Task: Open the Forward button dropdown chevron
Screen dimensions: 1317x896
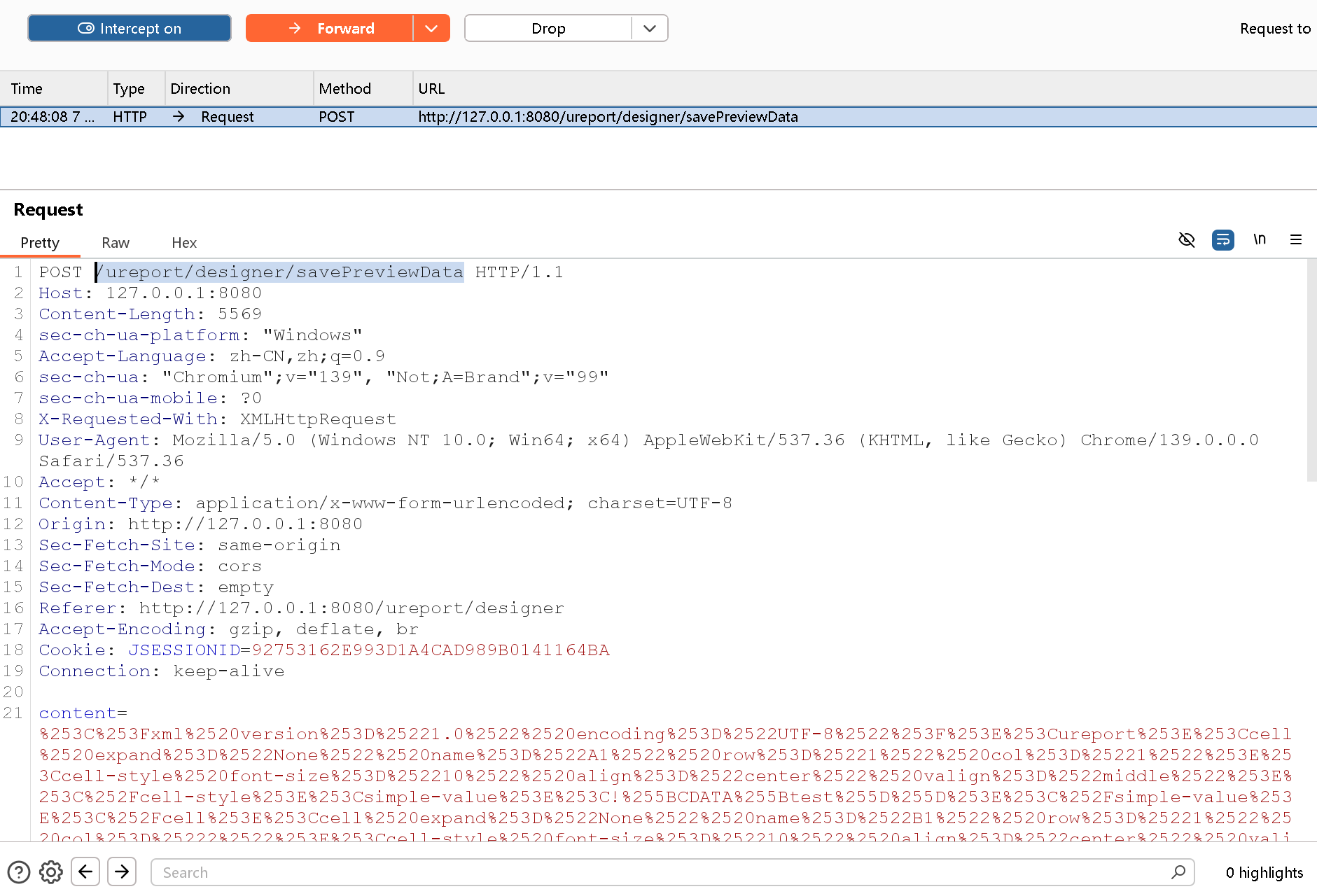Action: coord(432,28)
